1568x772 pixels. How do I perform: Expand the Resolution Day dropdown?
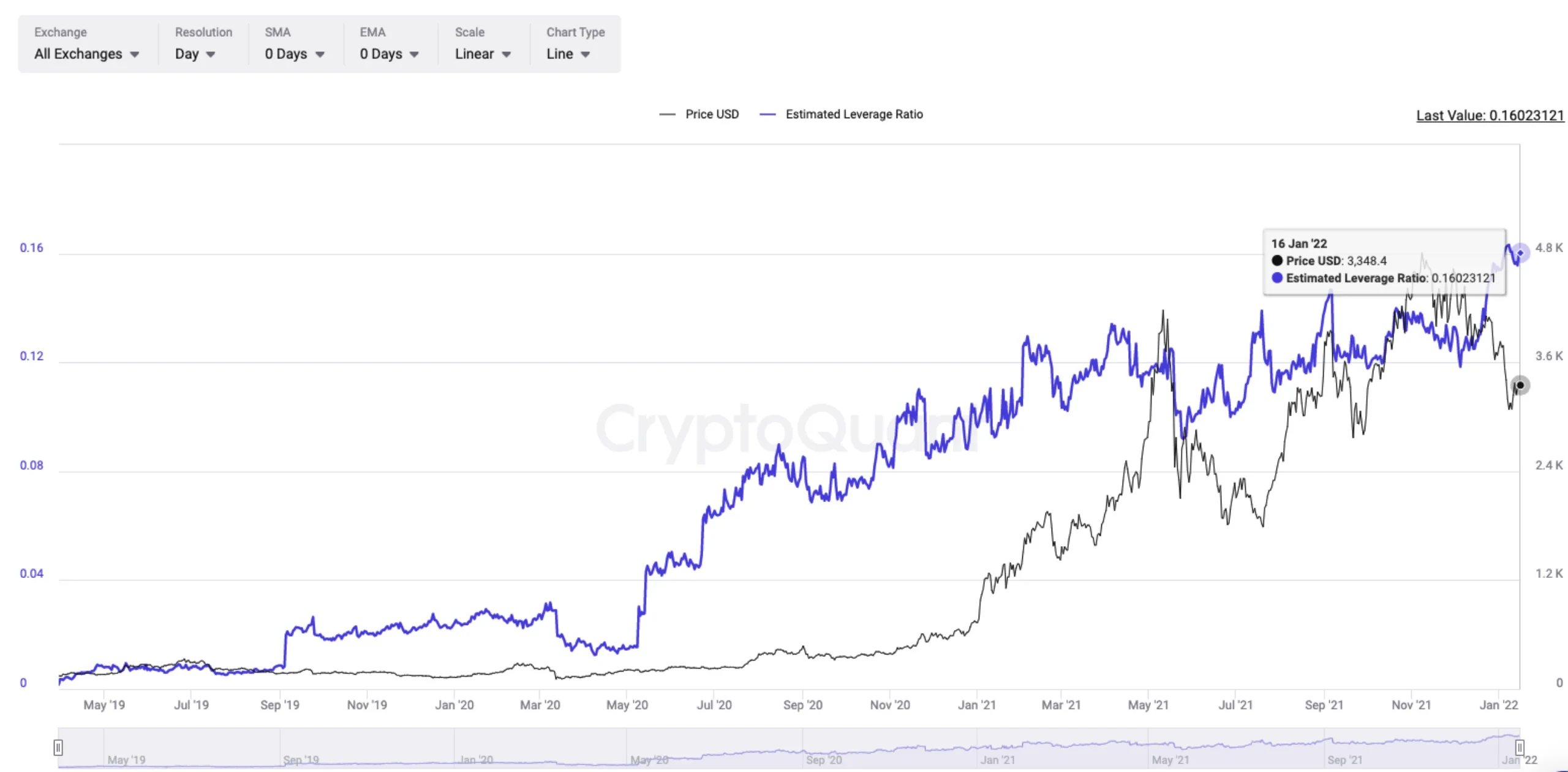194,54
